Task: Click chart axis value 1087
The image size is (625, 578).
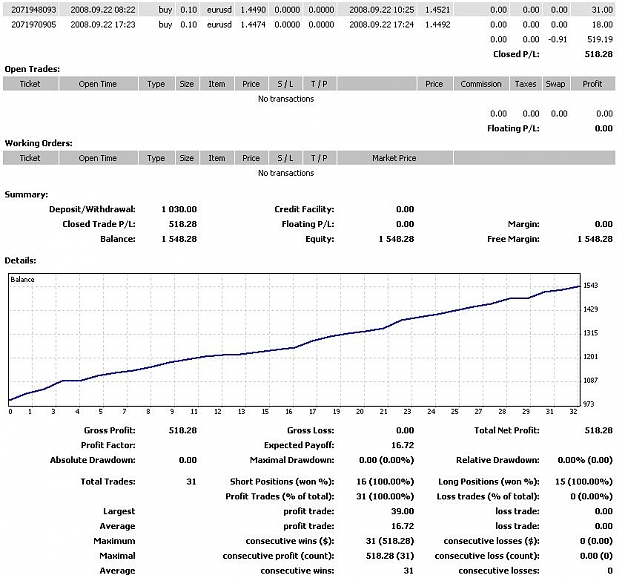Action: pos(591,380)
